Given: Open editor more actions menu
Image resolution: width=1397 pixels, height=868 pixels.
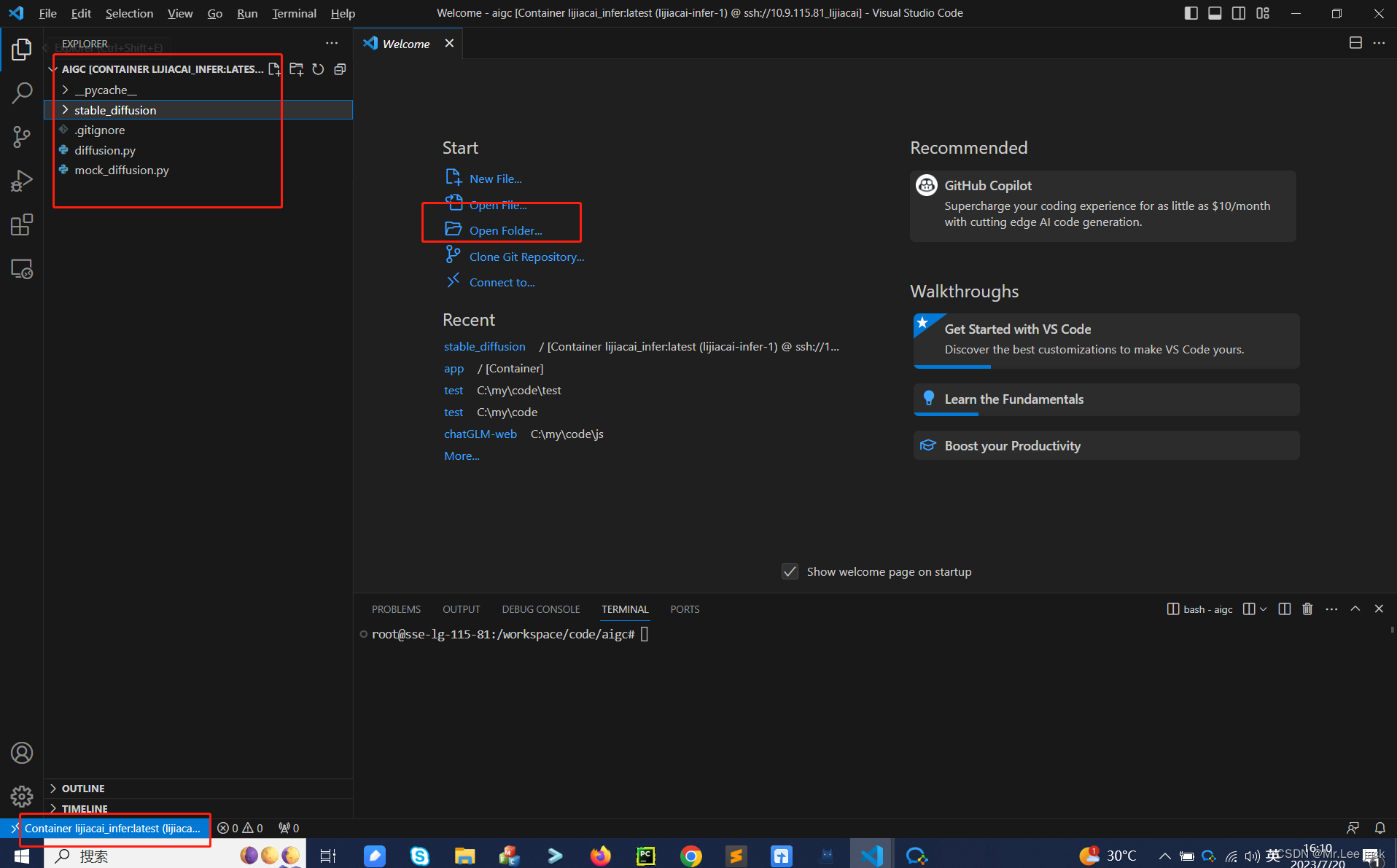Looking at the screenshot, I should click(1379, 43).
